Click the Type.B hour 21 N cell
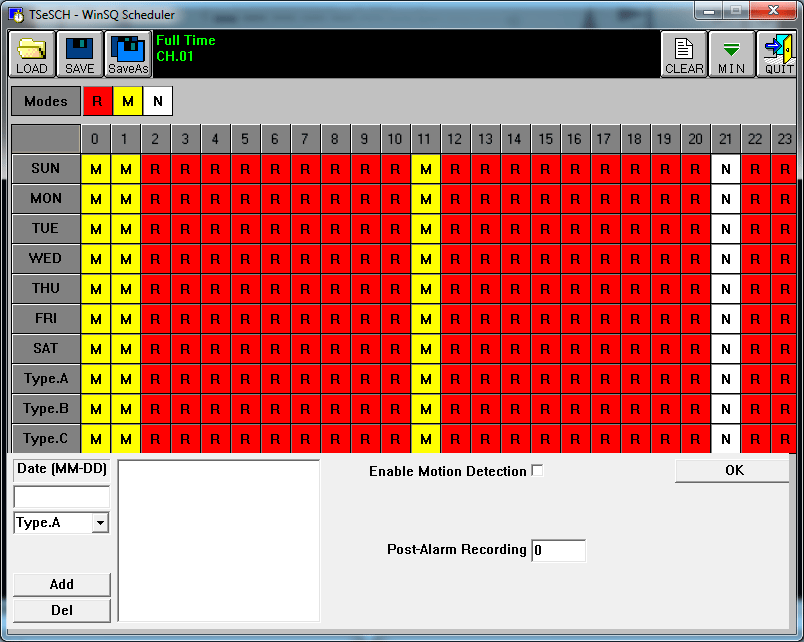The width and height of the screenshot is (804, 642). [726, 409]
